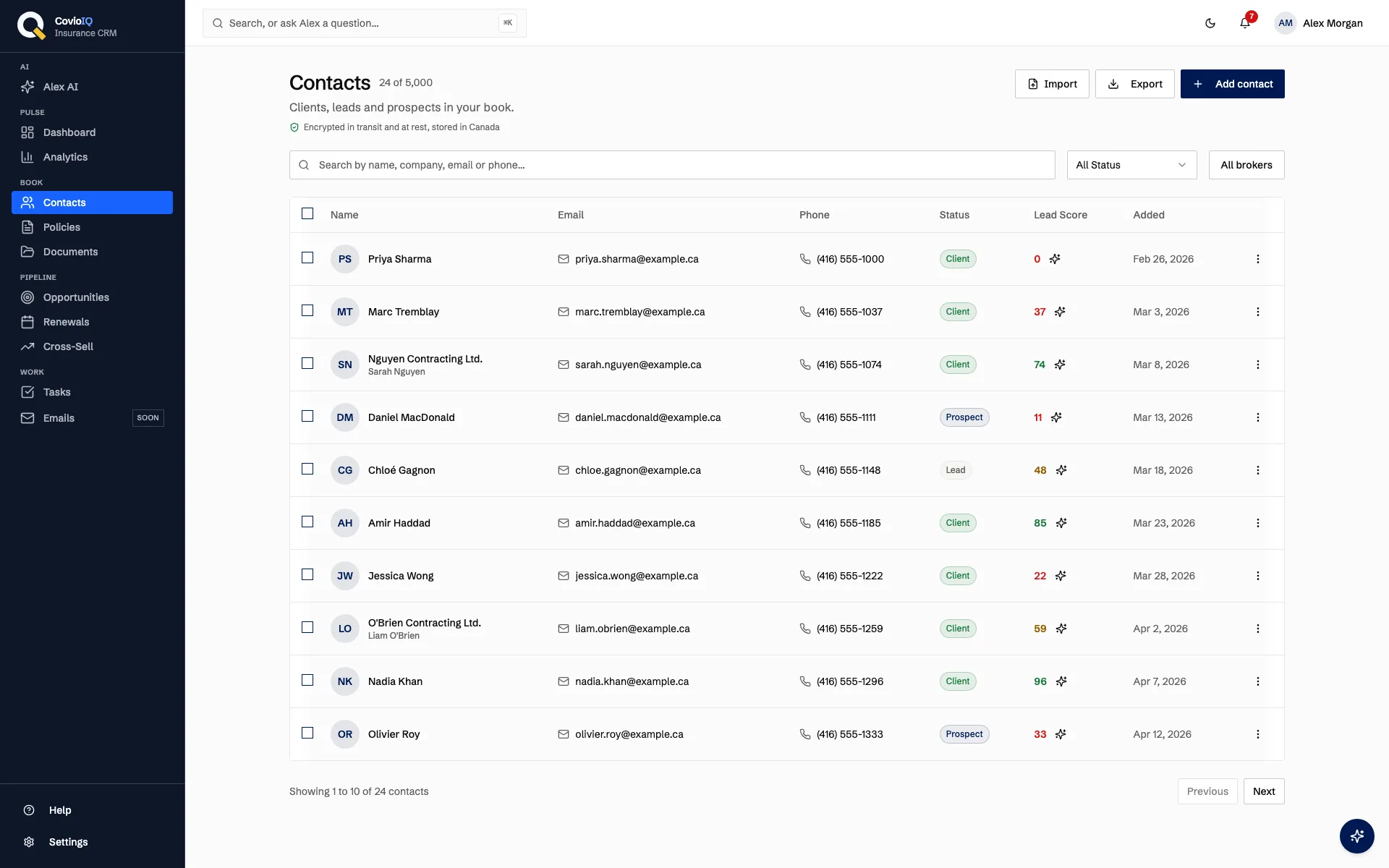Click PS avatar of Priya Sharma
Screen dimensions: 1389x868
tap(345, 259)
